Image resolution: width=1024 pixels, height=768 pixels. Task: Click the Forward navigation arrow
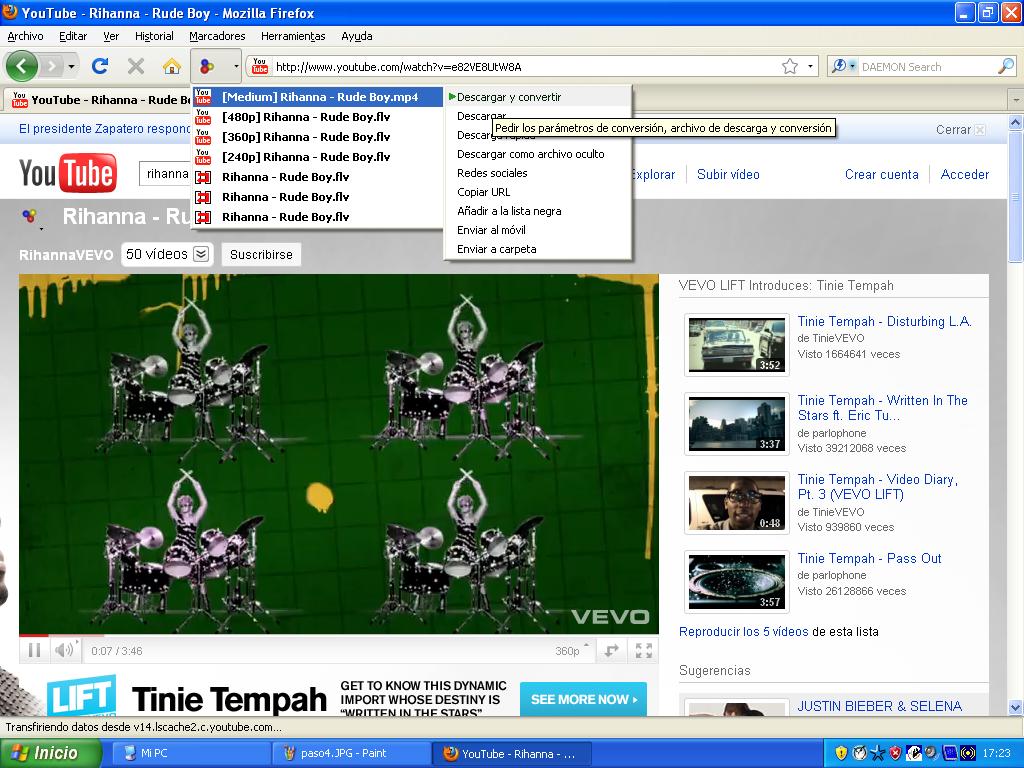pyautogui.click(x=52, y=66)
